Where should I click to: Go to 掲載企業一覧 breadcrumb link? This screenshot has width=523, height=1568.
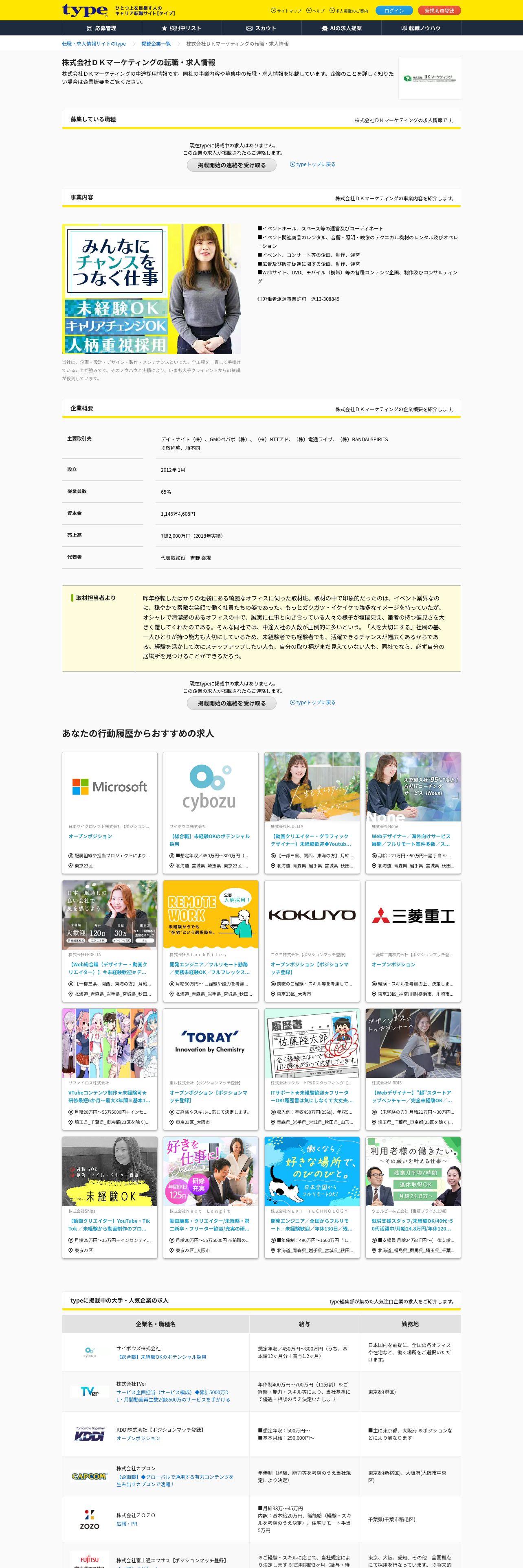156,44
